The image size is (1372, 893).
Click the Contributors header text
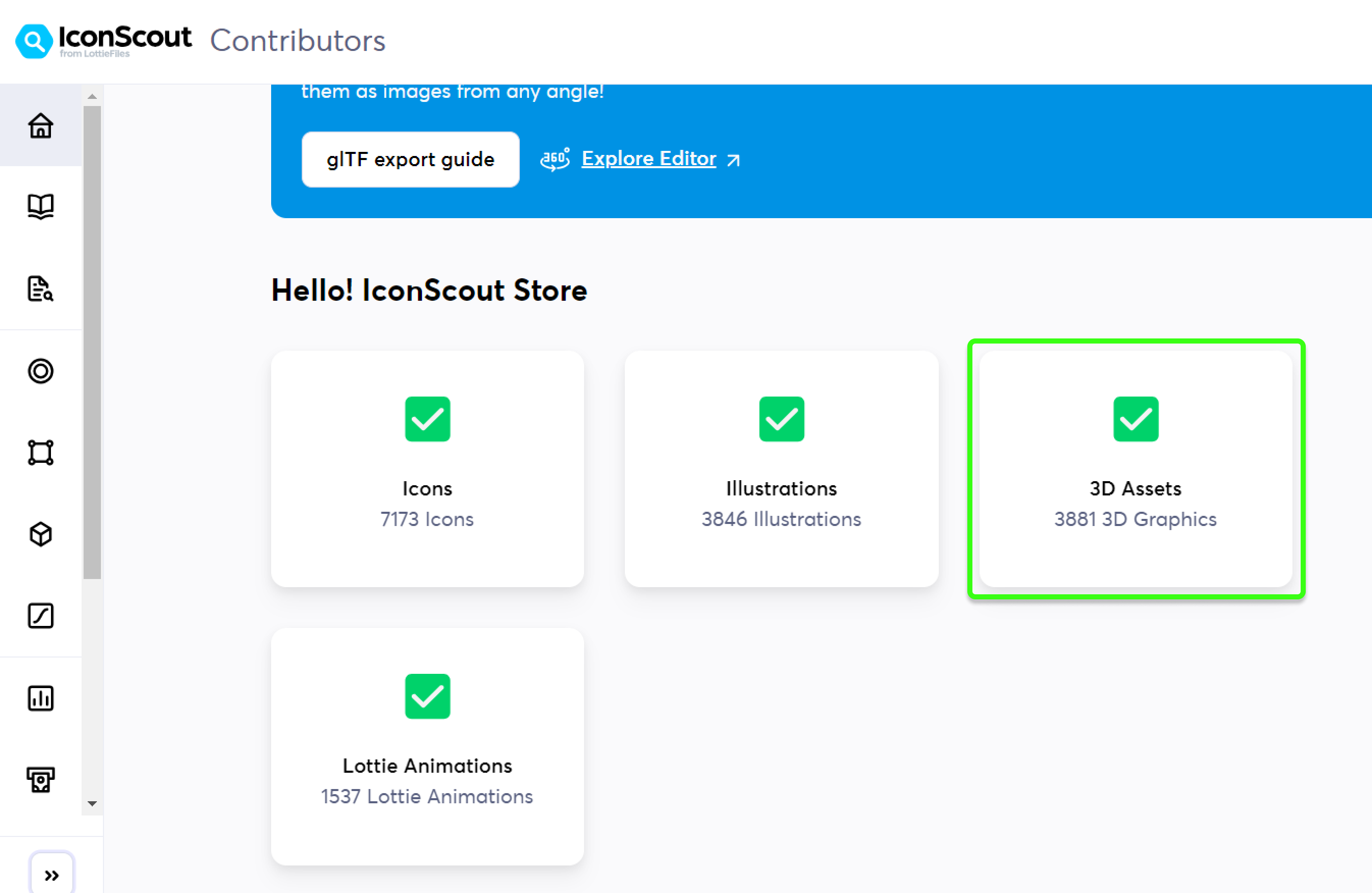(298, 40)
